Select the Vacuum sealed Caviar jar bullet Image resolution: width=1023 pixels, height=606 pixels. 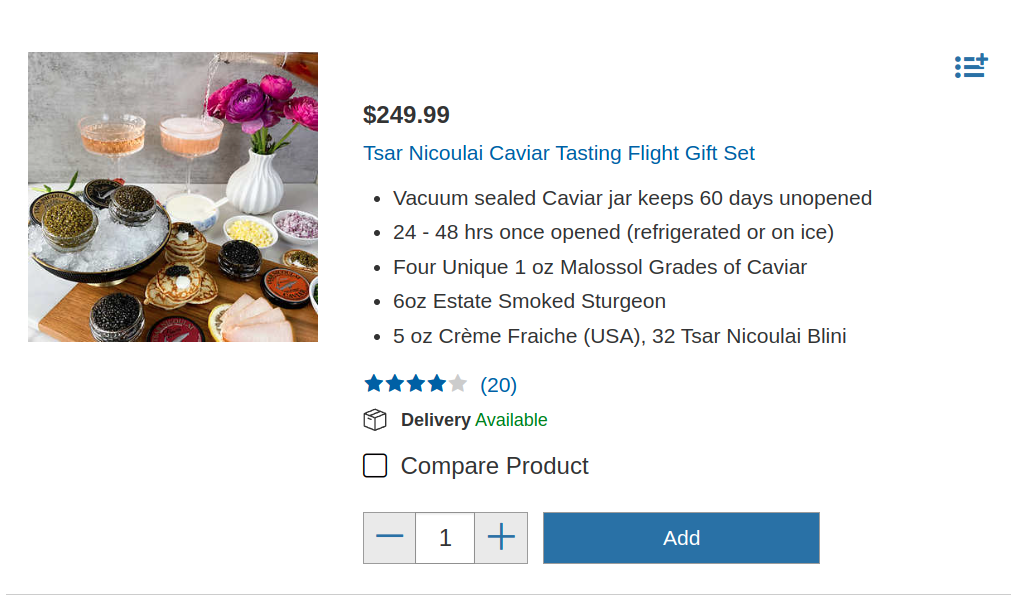pos(632,198)
